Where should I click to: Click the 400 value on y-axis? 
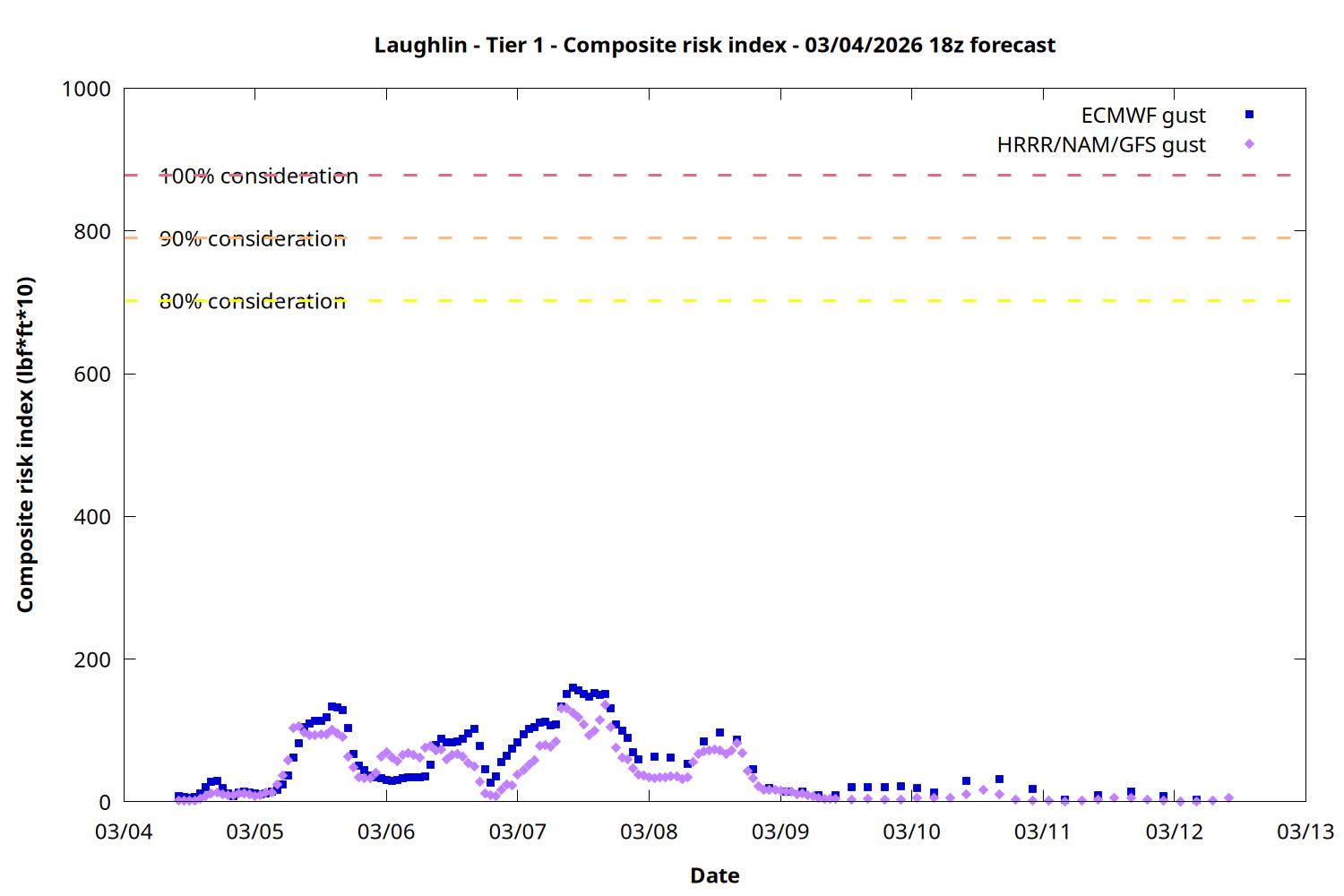click(92, 517)
